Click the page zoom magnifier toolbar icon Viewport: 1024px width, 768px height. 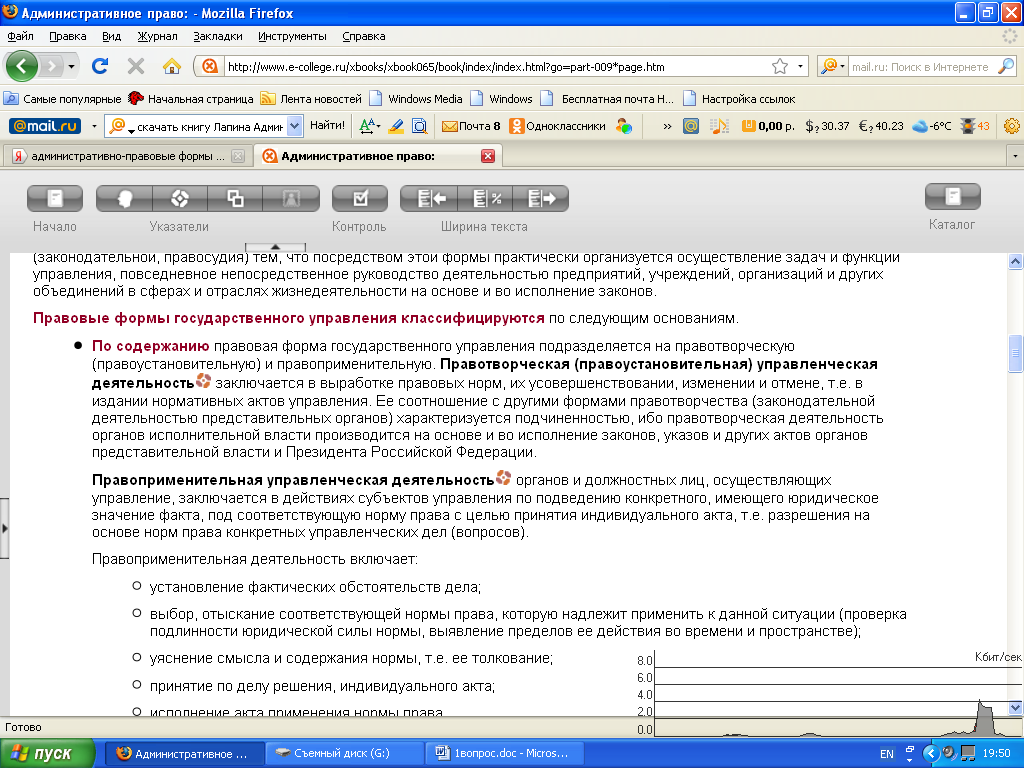[x=419, y=126]
